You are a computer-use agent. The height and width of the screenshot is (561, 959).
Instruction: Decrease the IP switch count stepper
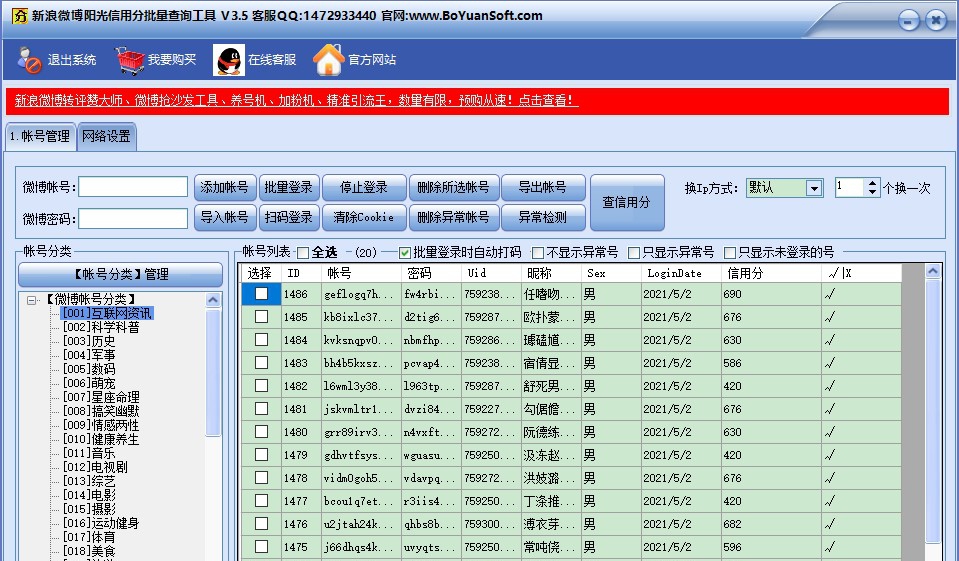(x=873, y=192)
